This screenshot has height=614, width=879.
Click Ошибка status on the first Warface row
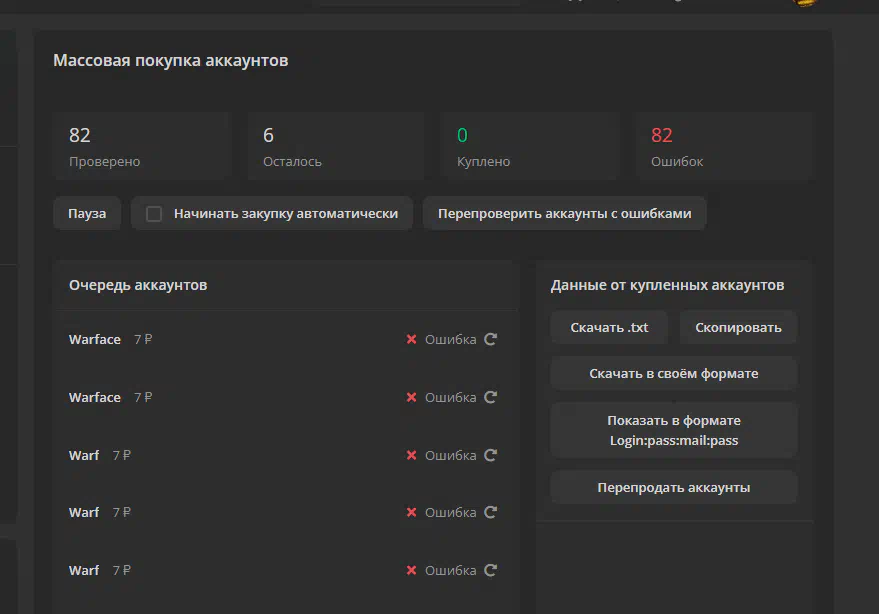coord(451,339)
